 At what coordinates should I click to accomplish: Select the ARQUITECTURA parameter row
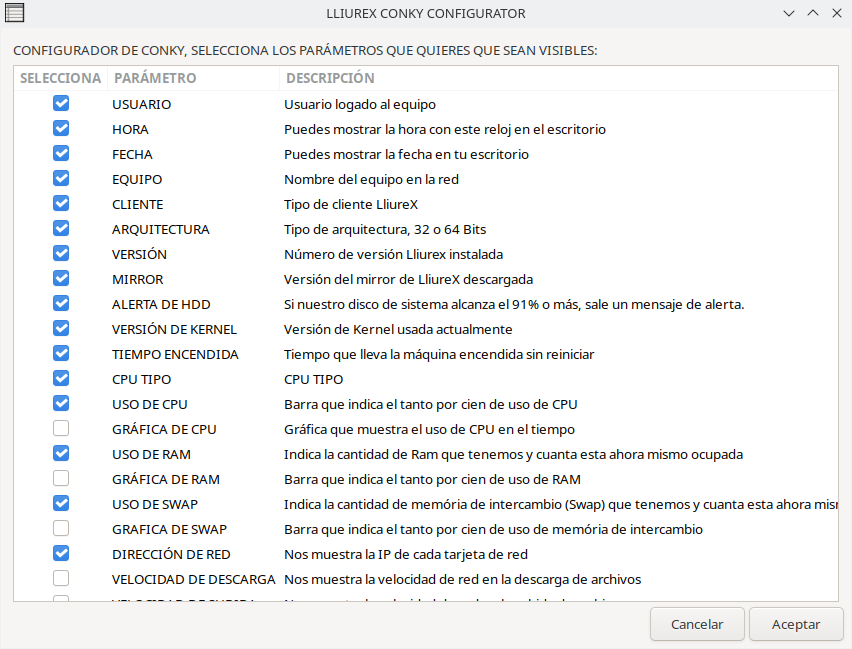coord(160,229)
